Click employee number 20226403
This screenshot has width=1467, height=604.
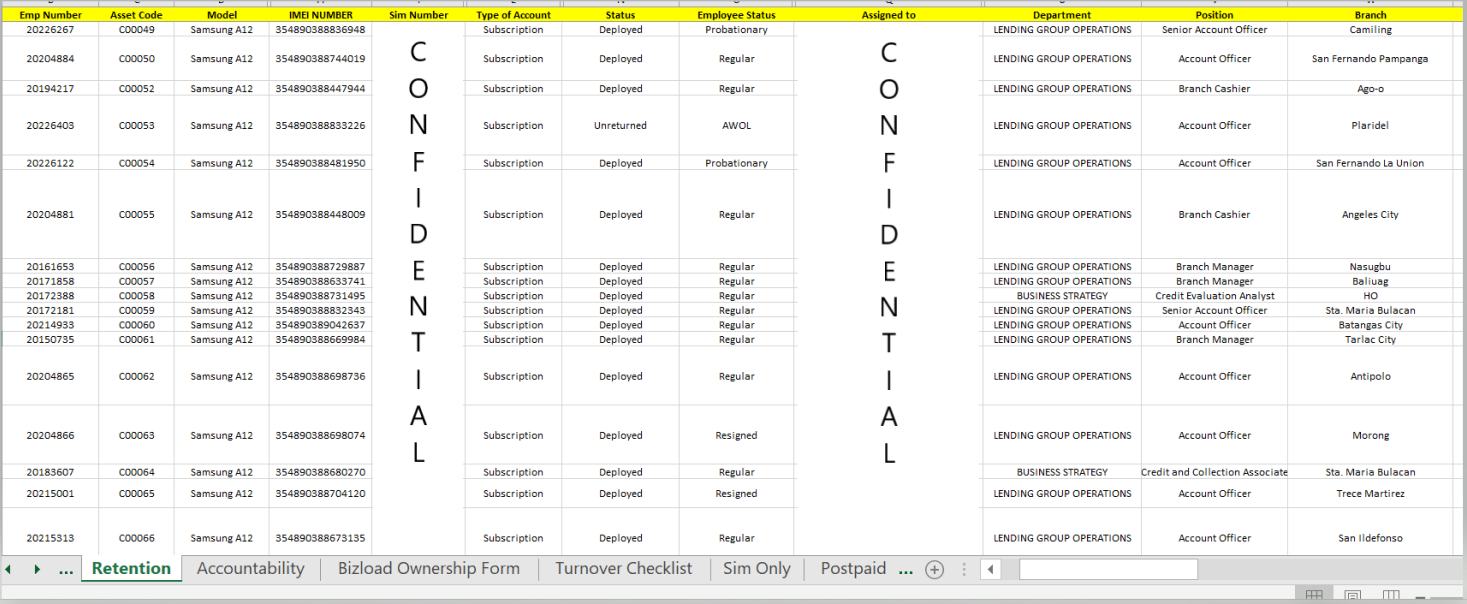point(50,126)
